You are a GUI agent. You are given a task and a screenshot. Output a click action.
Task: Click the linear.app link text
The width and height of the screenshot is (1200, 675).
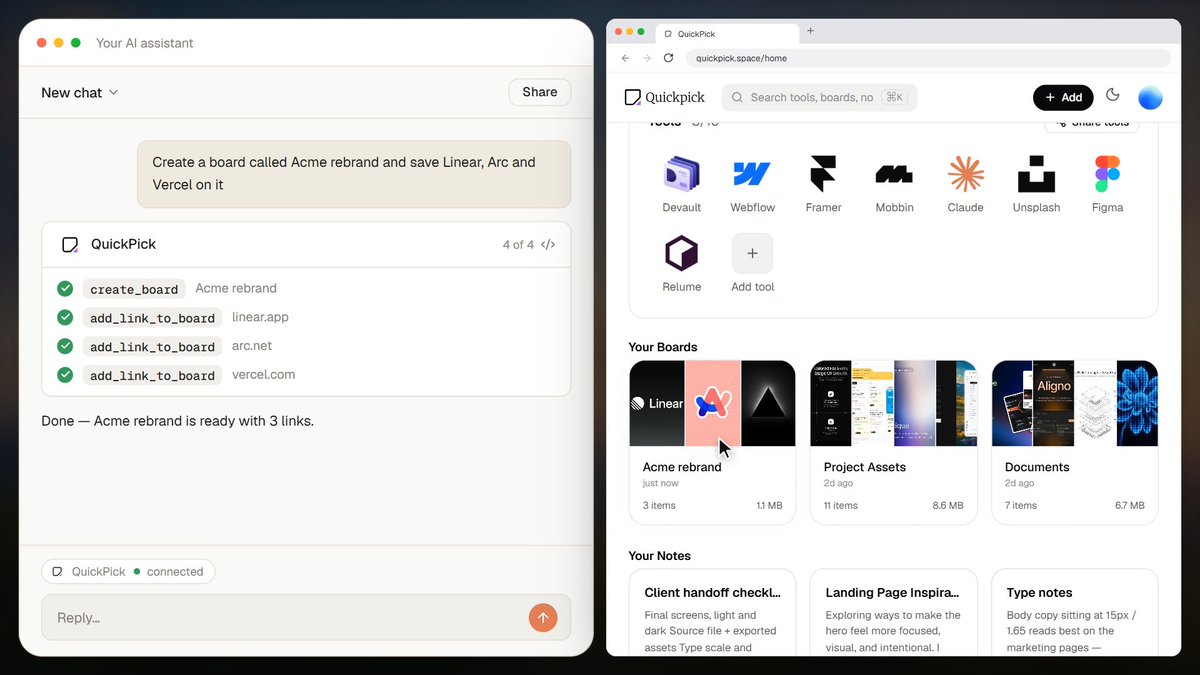pos(260,317)
